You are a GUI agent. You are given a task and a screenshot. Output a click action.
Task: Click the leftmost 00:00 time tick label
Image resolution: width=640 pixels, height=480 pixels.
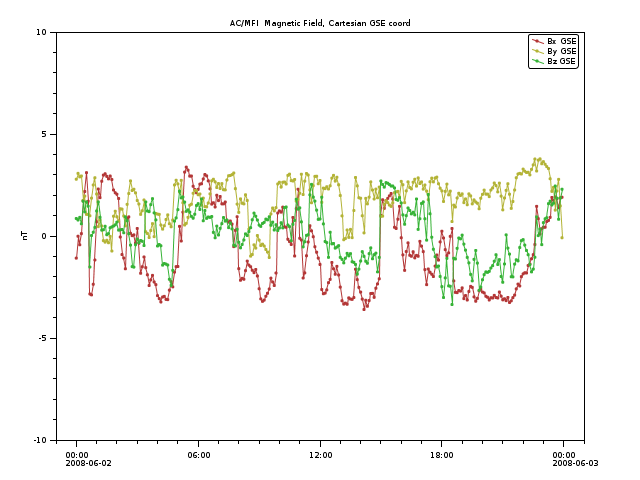tap(77, 455)
